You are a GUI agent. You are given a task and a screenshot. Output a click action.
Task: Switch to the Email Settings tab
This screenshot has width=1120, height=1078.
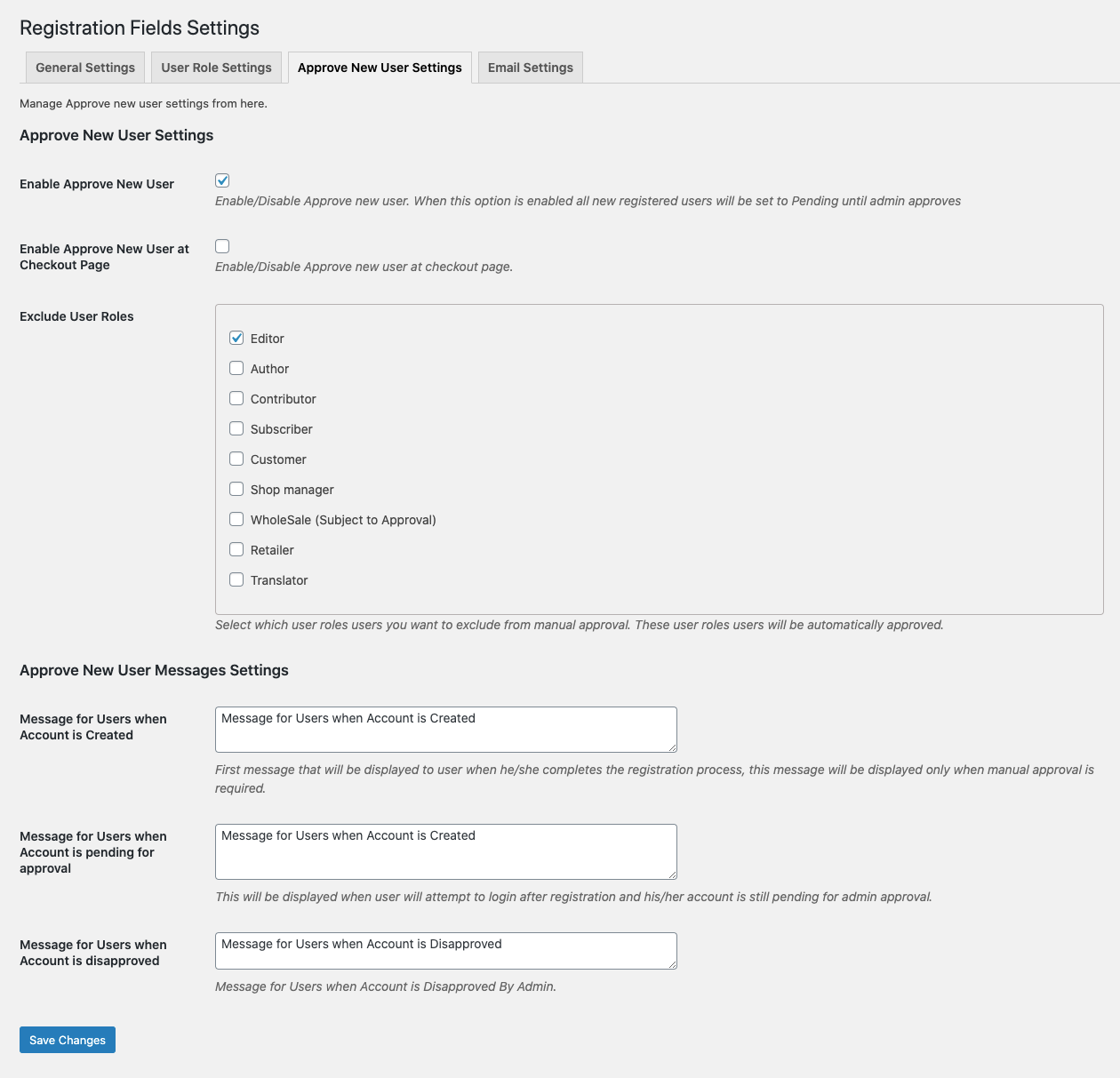click(x=530, y=67)
